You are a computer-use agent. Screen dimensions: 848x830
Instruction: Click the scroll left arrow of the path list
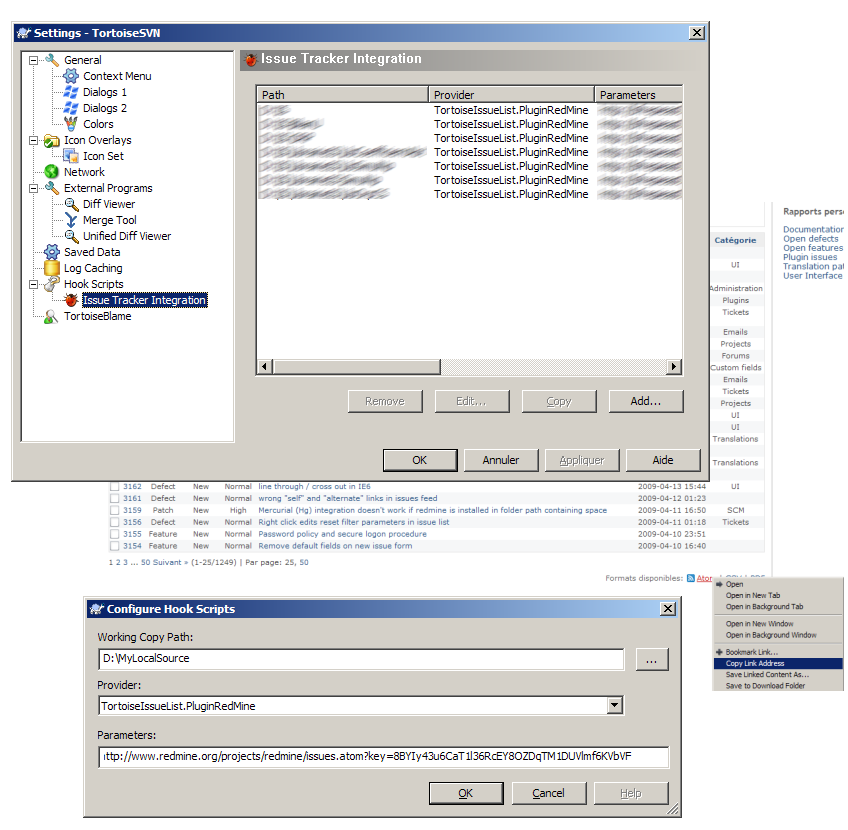click(264, 367)
